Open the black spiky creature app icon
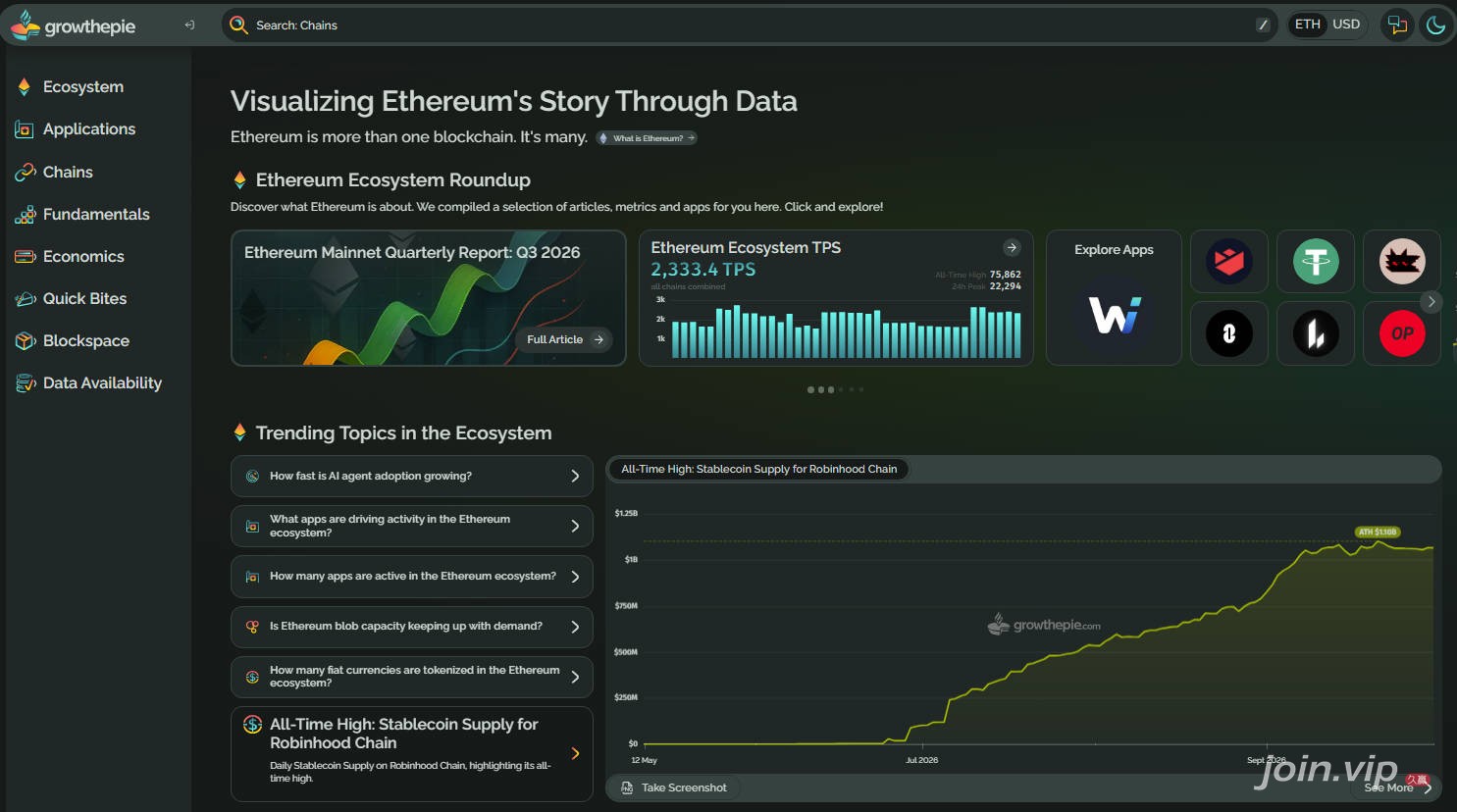The image size is (1457, 812). [1402, 262]
